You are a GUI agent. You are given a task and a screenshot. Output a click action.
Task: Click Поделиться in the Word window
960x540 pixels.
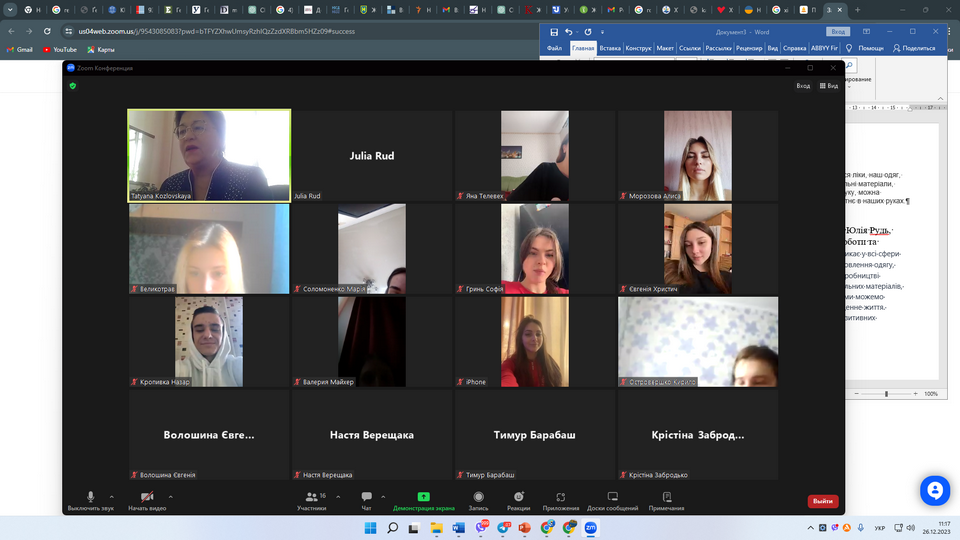click(x=914, y=48)
